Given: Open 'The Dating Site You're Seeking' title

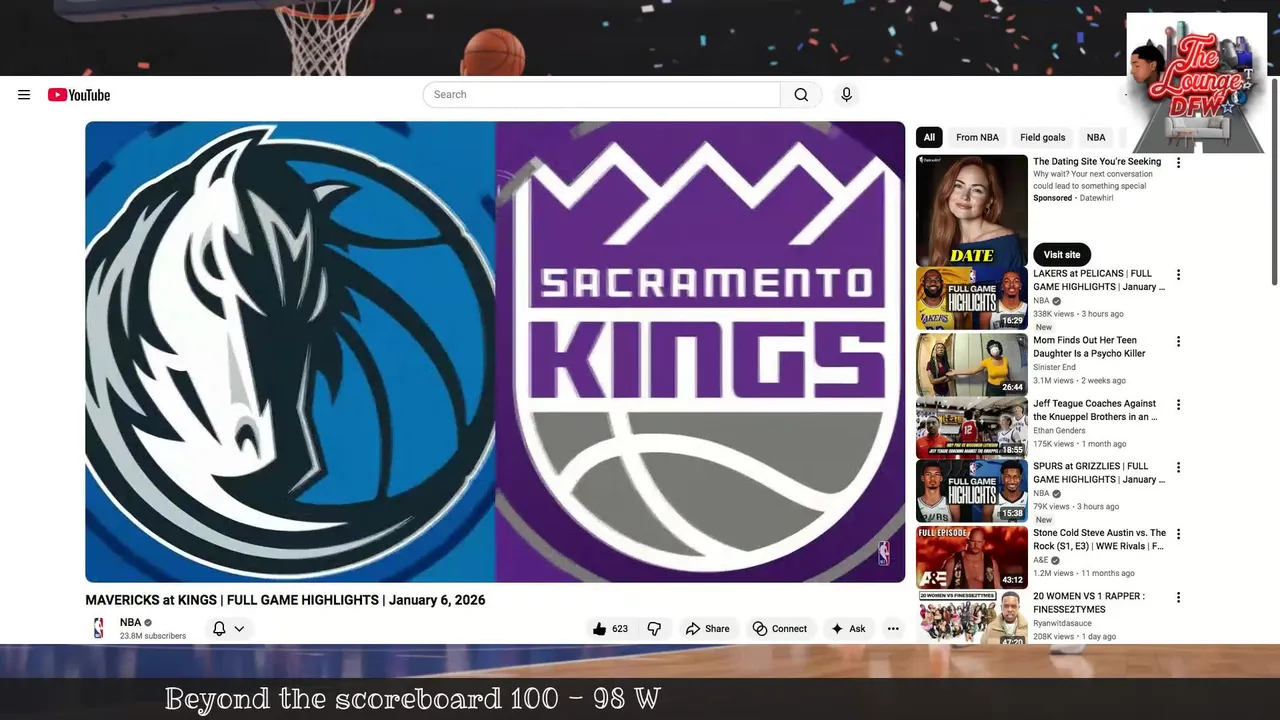Looking at the screenshot, I should click(1097, 161).
